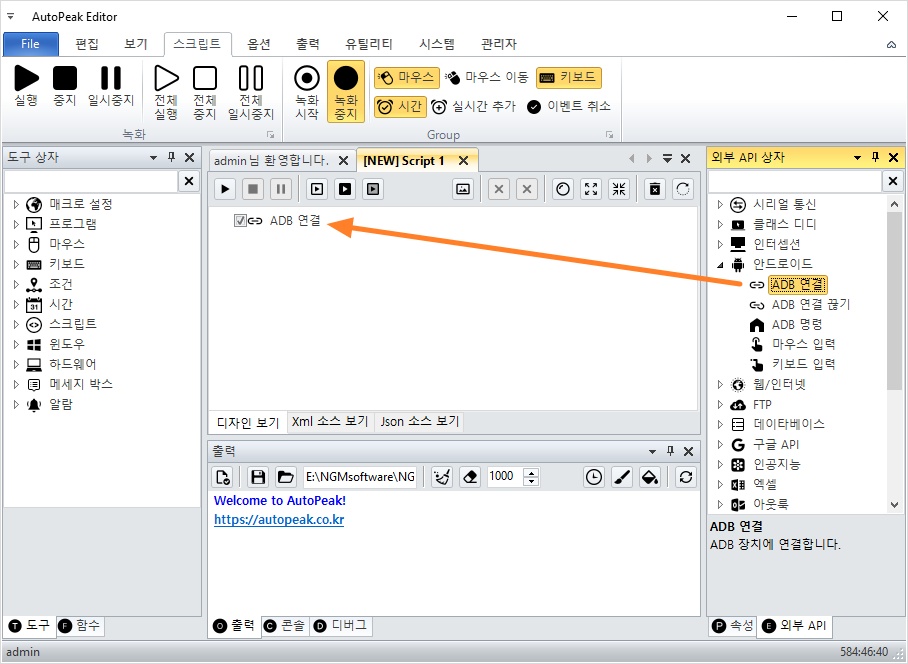This screenshot has width=908, height=664.
Task: Click the paintbrush icon in 출력 toolbar
Action: click(x=622, y=477)
